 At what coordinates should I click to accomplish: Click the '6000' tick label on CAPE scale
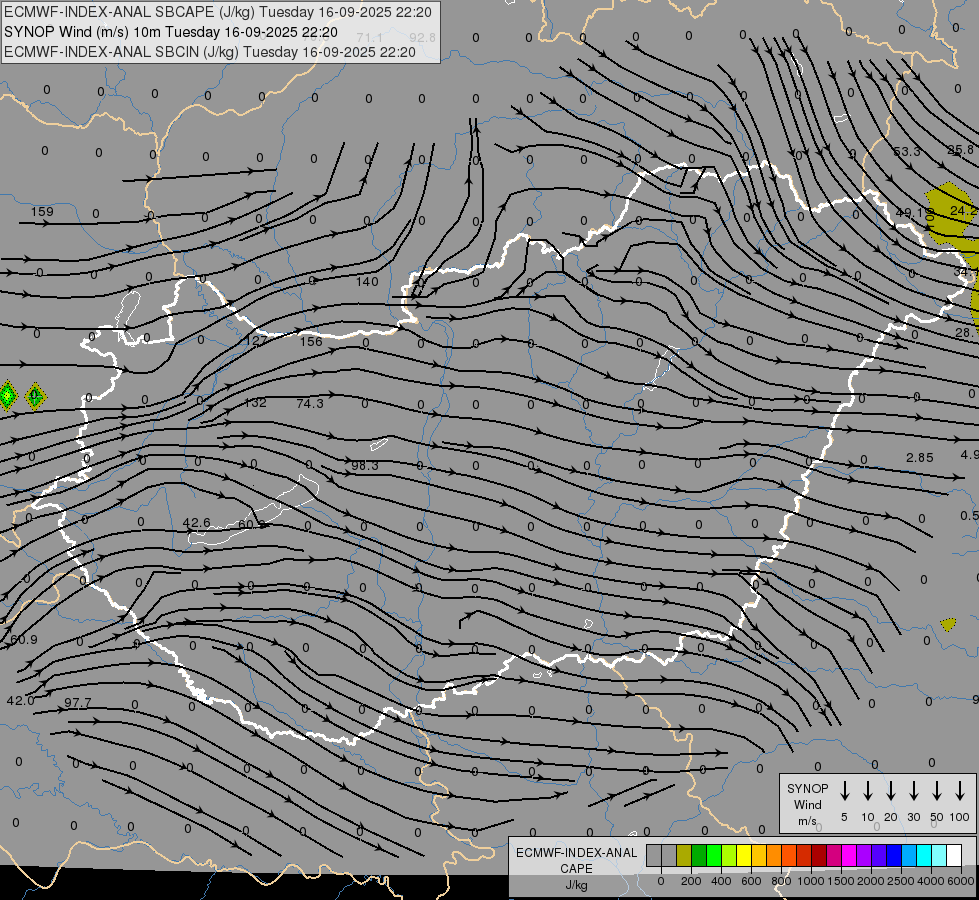point(960,881)
